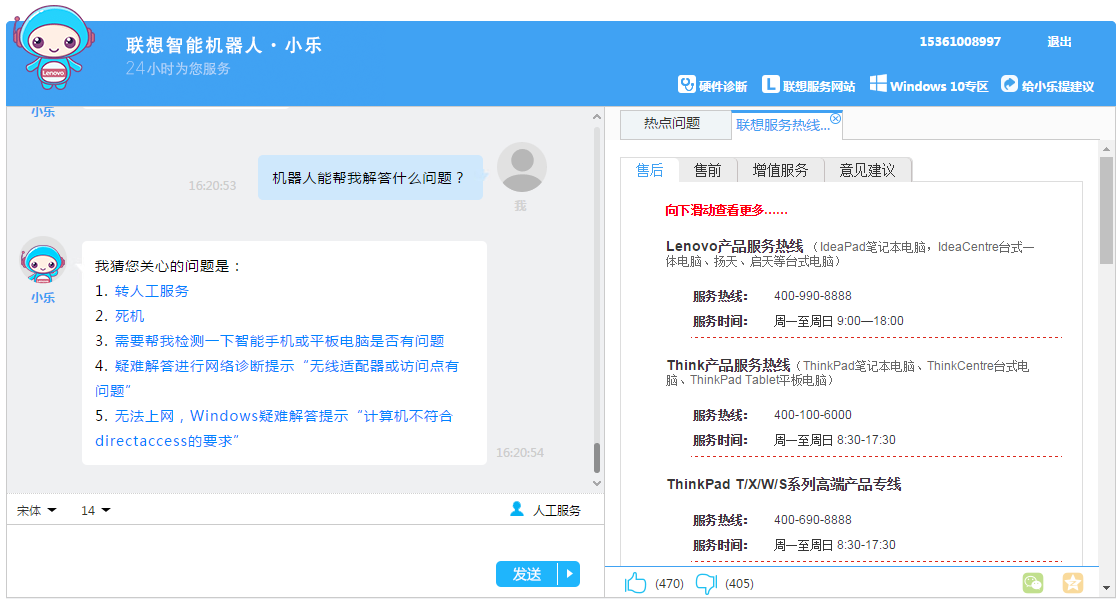Click like count (470)
Viewport: 1119px width, 603px height.
pyautogui.click(x=669, y=584)
